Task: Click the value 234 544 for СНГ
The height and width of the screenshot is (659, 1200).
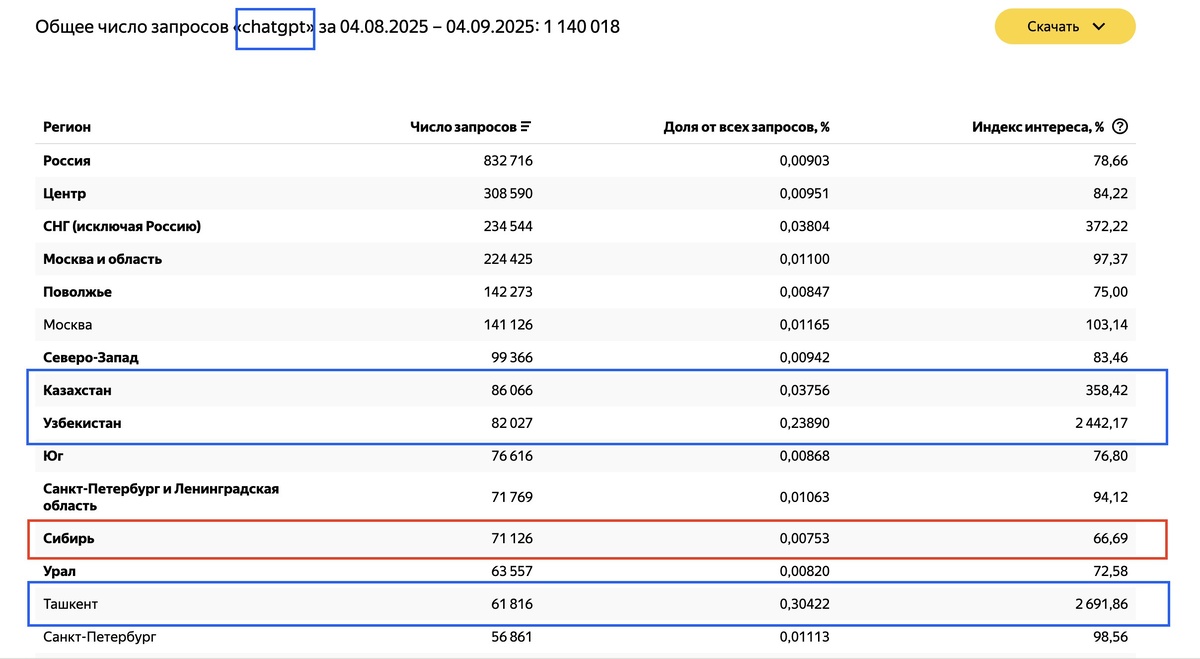Action: coord(508,226)
